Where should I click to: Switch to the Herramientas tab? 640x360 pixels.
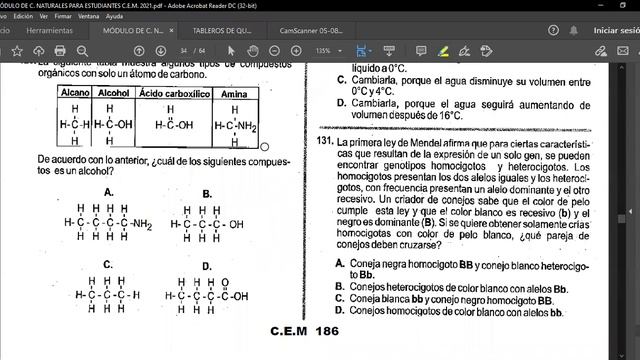[49, 31]
